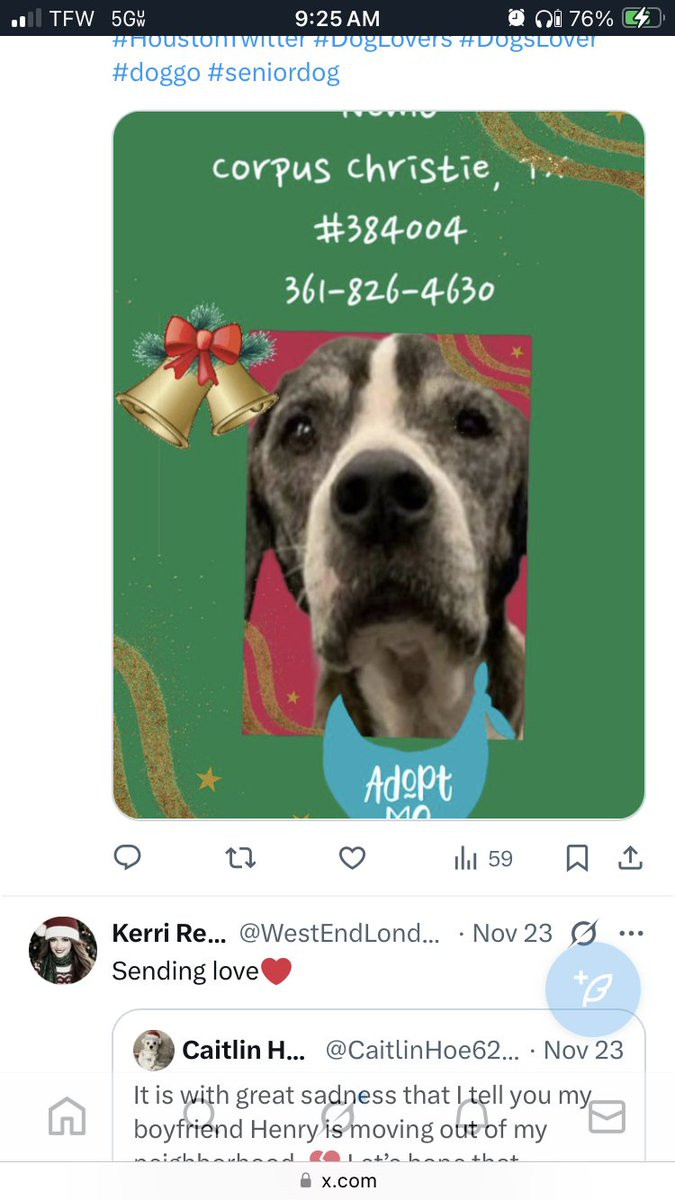Open Kerri's Santa-hat profile avatar
Screen dimensions: 675x1200
click(x=63, y=950)
